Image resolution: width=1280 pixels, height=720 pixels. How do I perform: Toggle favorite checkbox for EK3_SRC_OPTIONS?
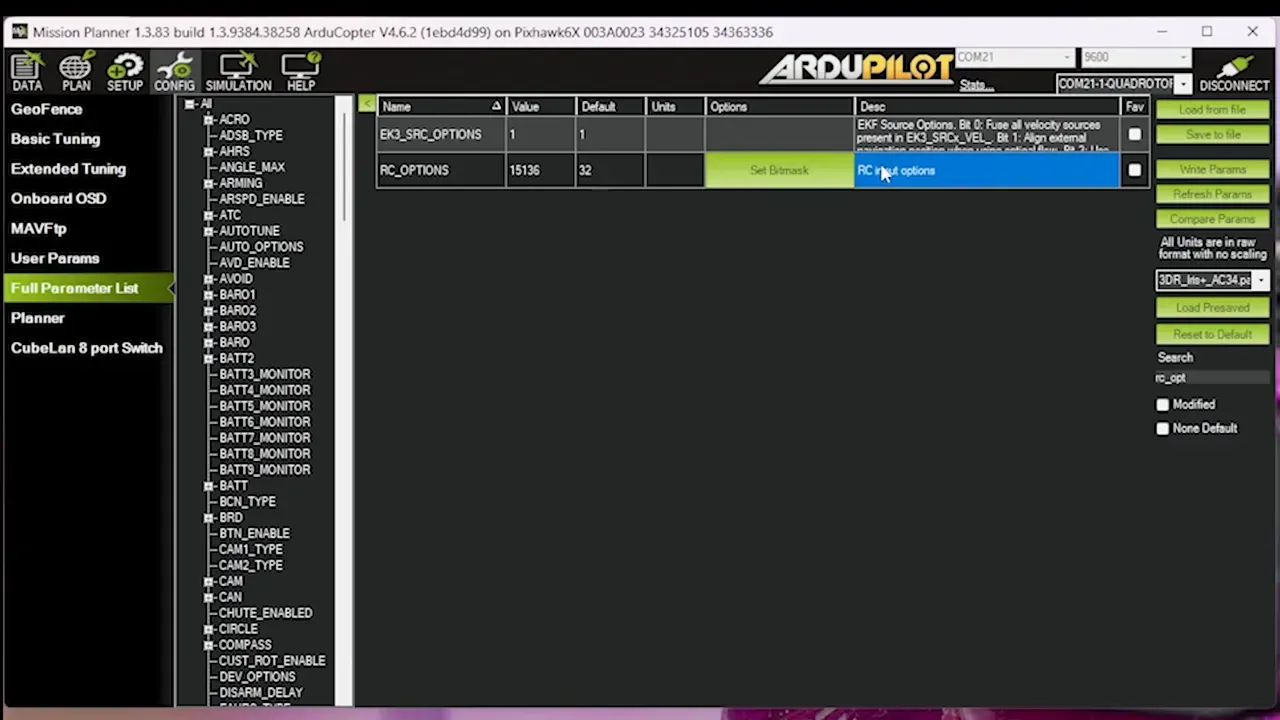(1134, 134)
